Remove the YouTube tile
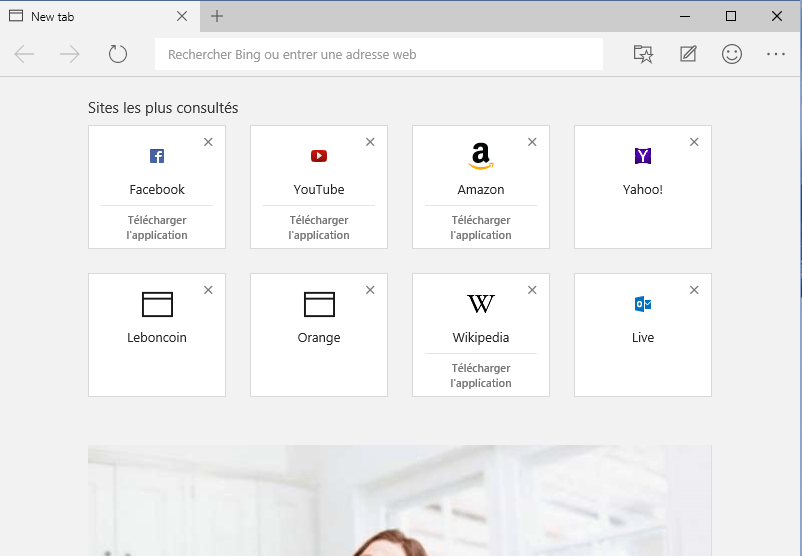The height and width of the screenshot is (556, 802). (x=370, y=142)
